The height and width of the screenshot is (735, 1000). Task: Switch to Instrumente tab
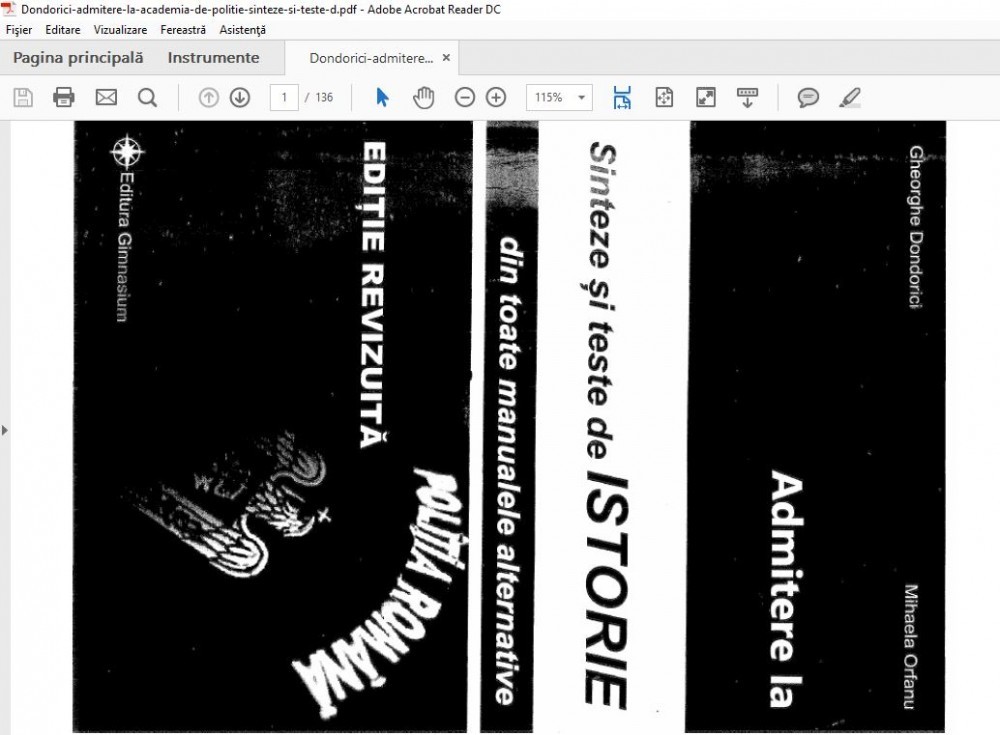[x=213, y=58]
